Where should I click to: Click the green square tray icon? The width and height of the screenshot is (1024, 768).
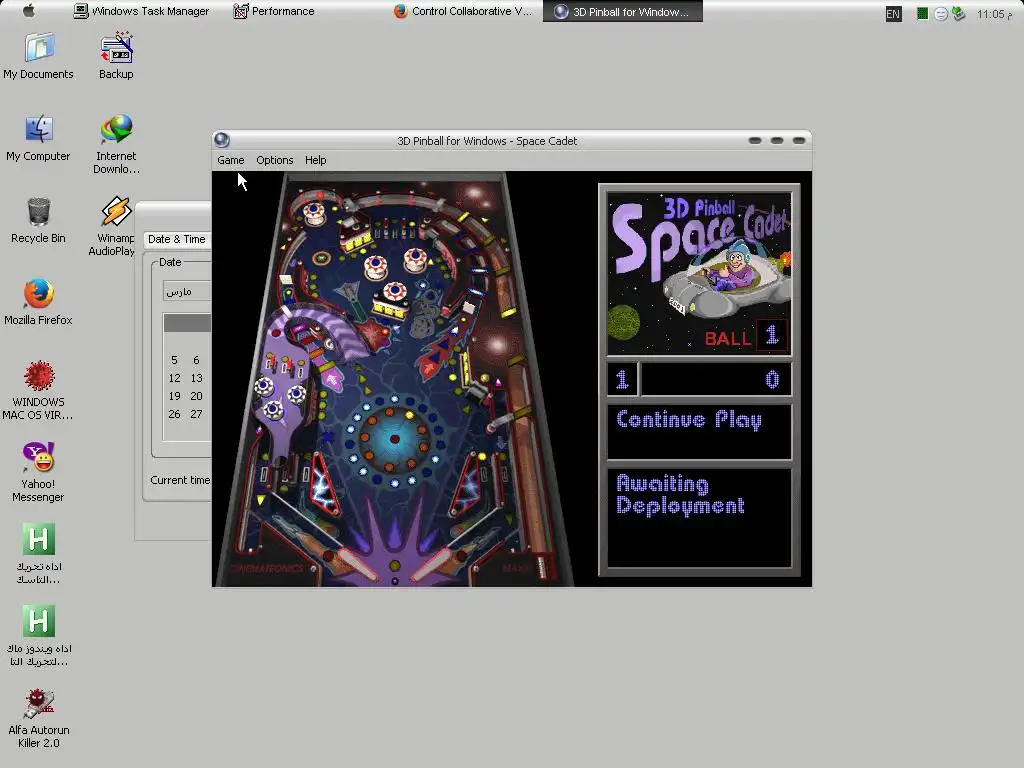[x=922, y=13]
